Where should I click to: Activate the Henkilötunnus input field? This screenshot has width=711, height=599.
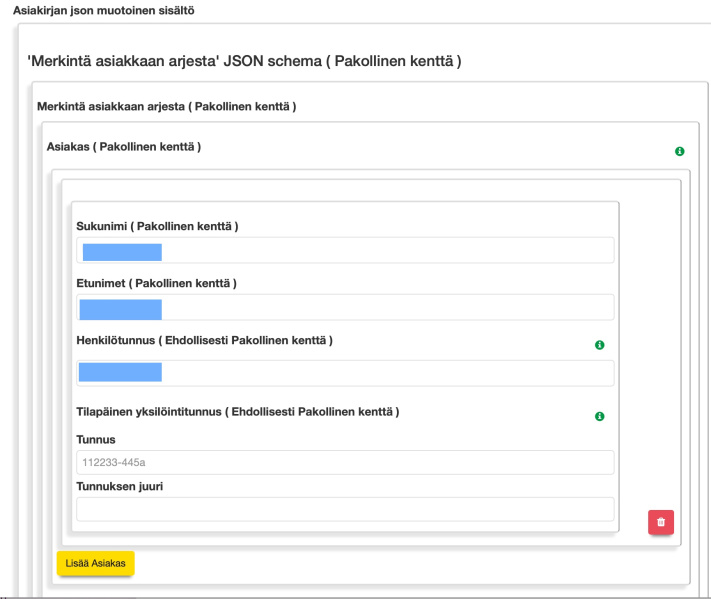coord(345,373)
